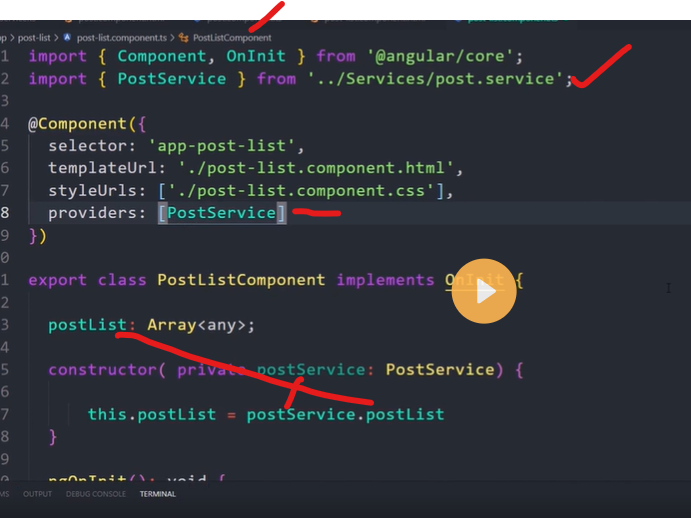Viewport: 691px width, 518px height.
Task: Click the Angular file icon in breadcrumb
Action: pos(67,37)
